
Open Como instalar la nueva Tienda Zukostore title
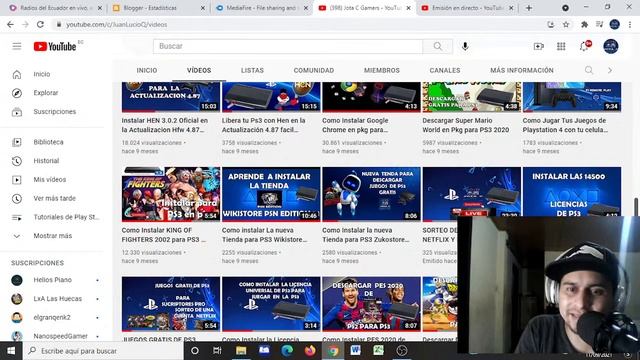pyautogui.click(x=366, y=235)
